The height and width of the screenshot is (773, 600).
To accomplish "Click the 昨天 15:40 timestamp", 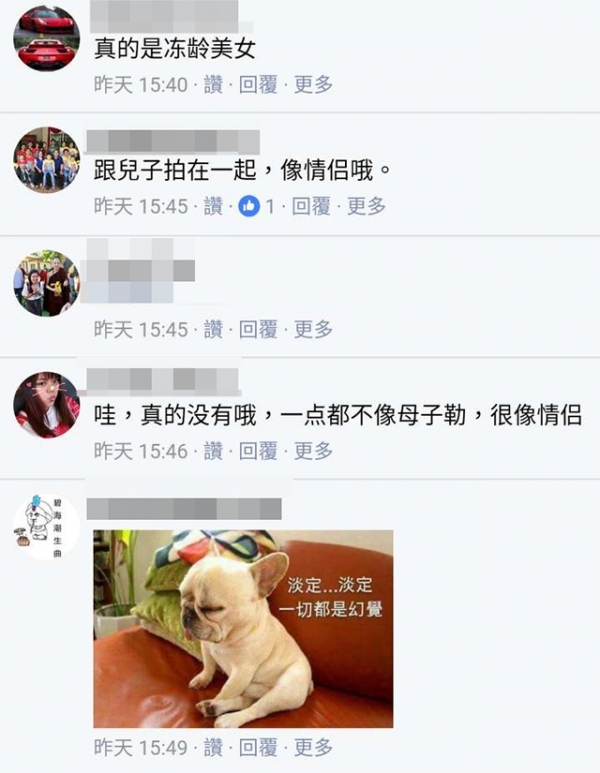I will click(141, 85).
